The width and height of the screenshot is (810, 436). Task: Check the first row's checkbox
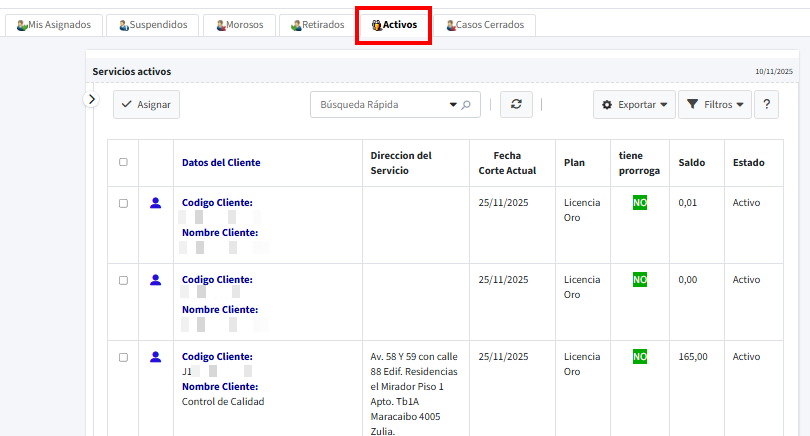tap(123, 203)
